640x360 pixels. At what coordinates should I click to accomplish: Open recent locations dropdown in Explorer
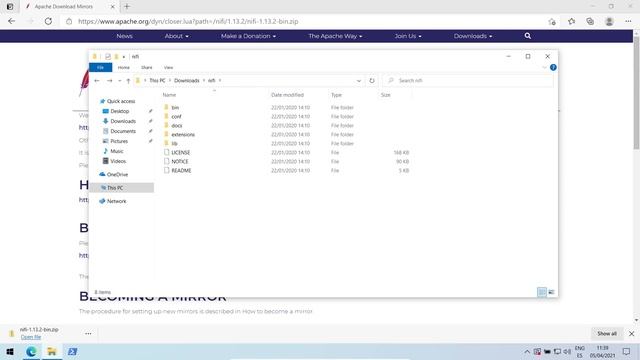[120, 81]
